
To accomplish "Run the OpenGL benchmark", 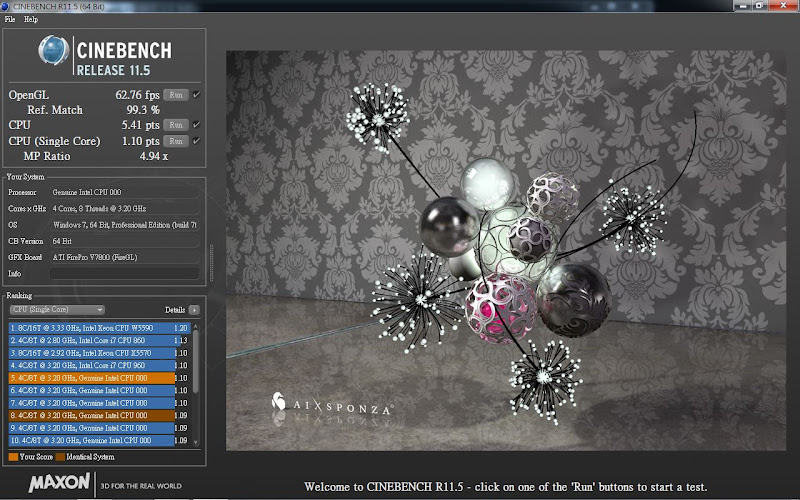I will pos(176,95).
